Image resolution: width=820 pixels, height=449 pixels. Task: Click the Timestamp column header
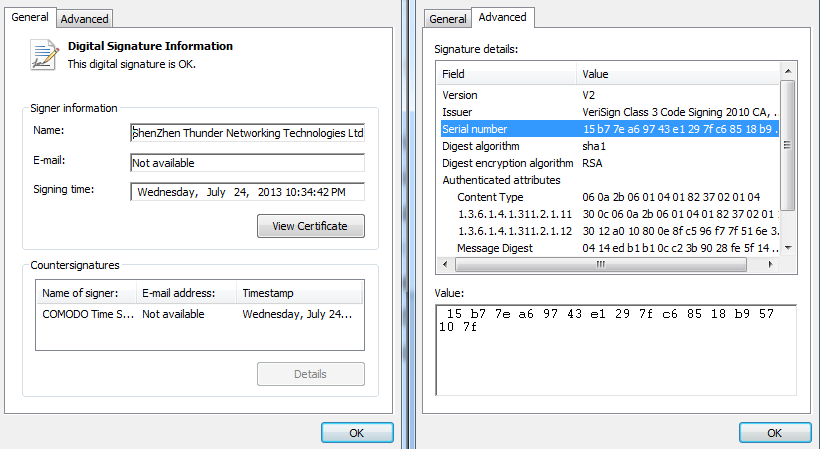tap(299, 293)
